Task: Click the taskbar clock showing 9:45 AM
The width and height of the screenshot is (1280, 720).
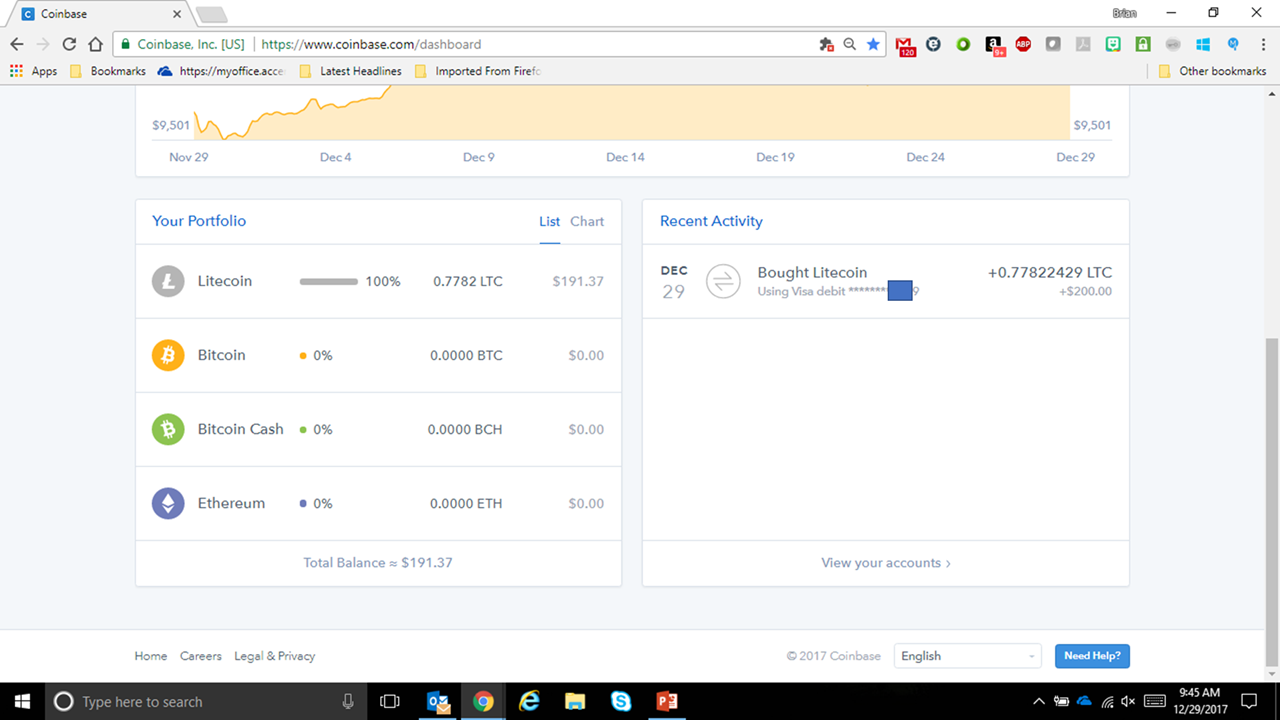Action: pyautogui.click(x=1200, y=701)
